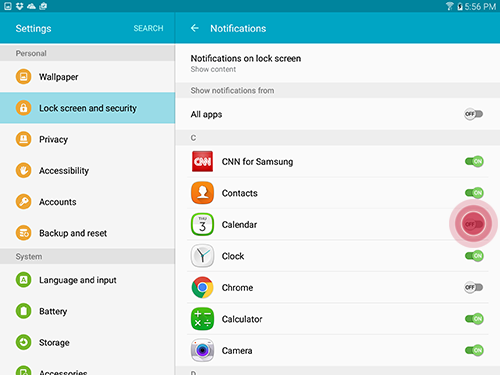The height and width of the screenshot is (375, 500).
Task: Go back using the Notifications arrow
Action: click(x=195, y=28)
